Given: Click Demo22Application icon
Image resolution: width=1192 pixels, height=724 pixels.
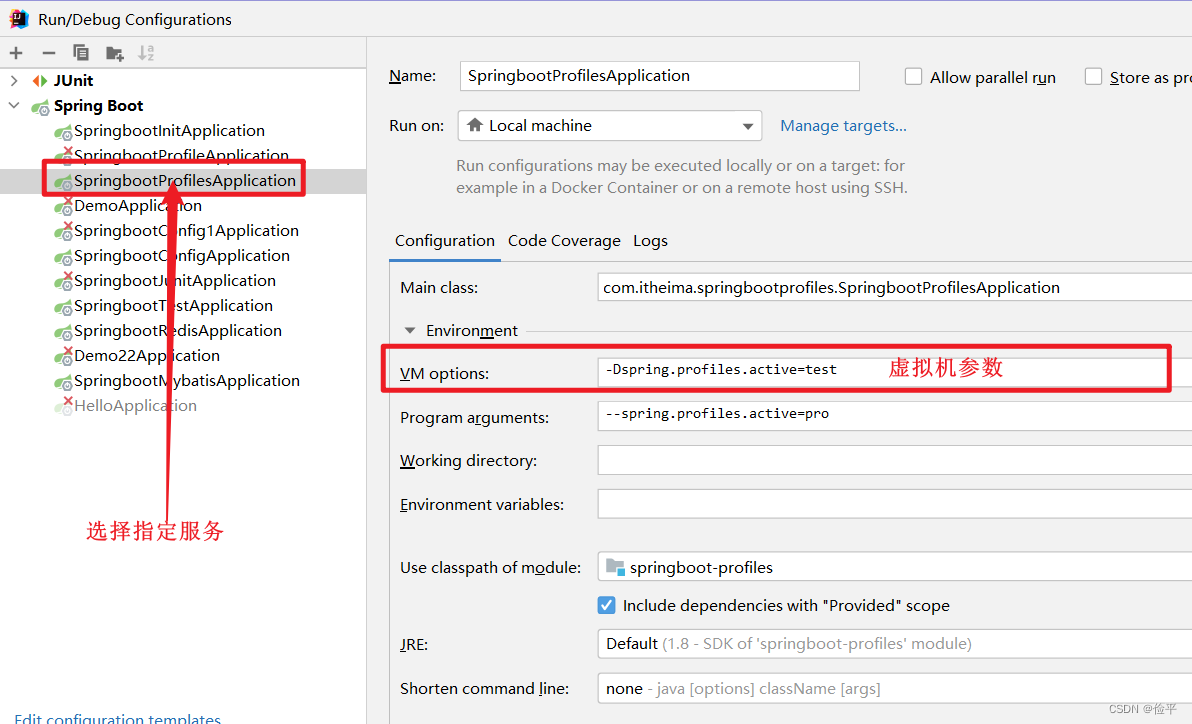Looking at the screenshot, I should (x=63, y=356).
